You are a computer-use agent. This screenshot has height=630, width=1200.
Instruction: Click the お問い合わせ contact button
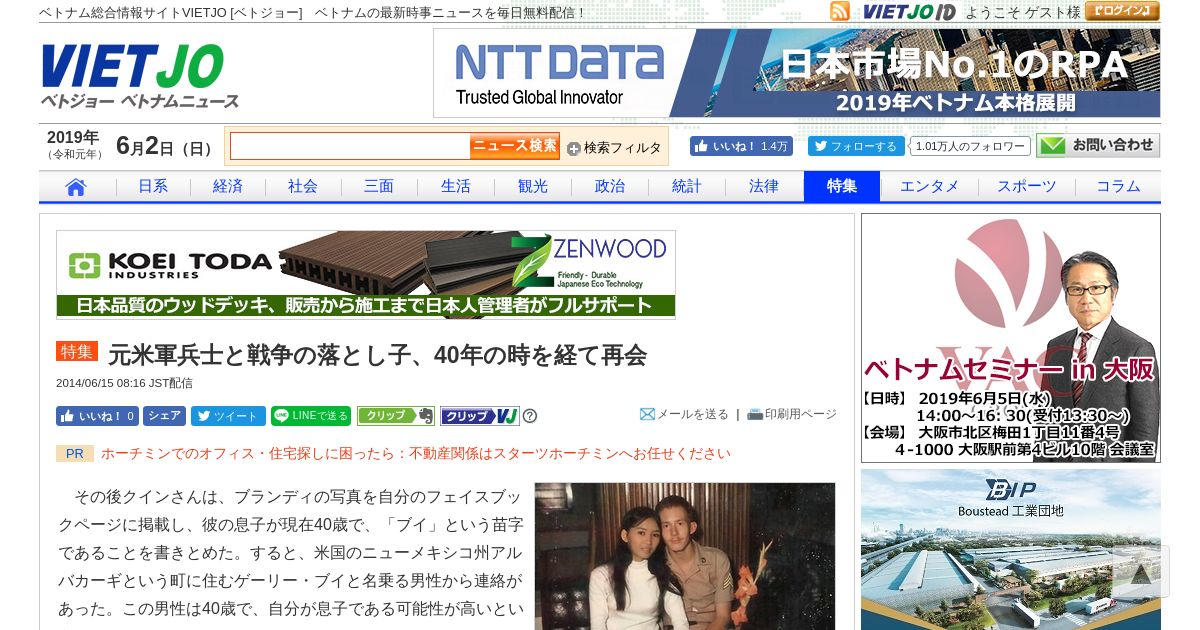click(x=1098, y=146)
